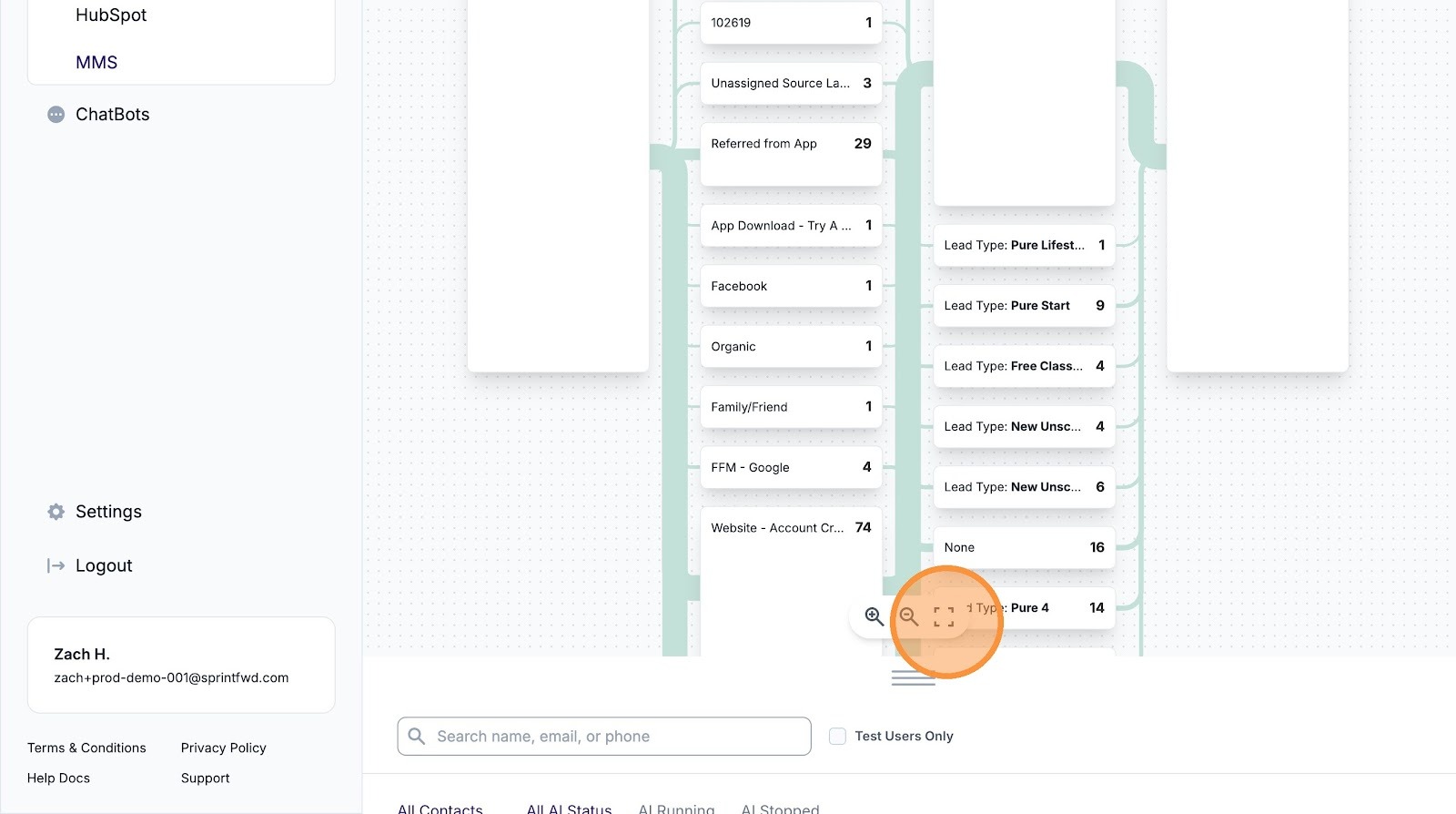The width and height of the screenshot is (1456, 814).
Task: Zoom in on the flow diagram
Action: (x=874, y=616)
